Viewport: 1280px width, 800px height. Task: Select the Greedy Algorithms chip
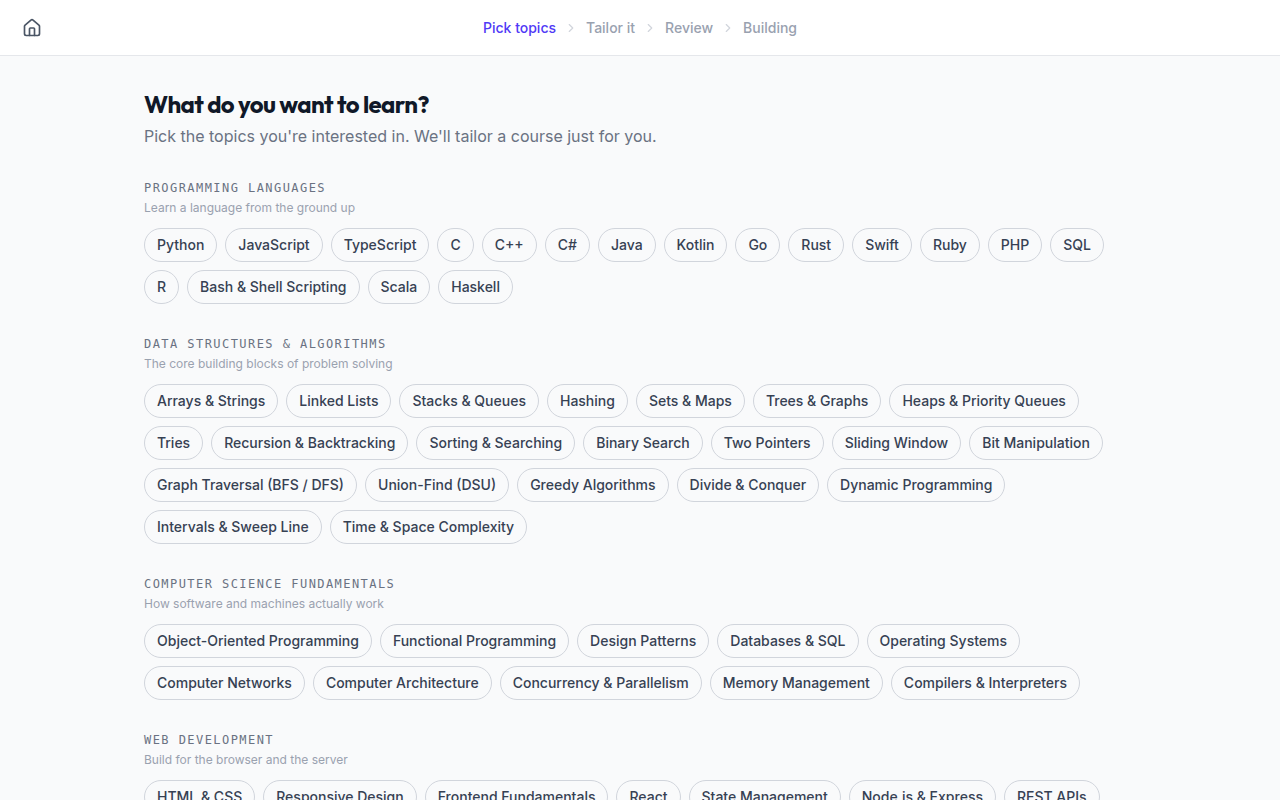(x=593, y=485)
